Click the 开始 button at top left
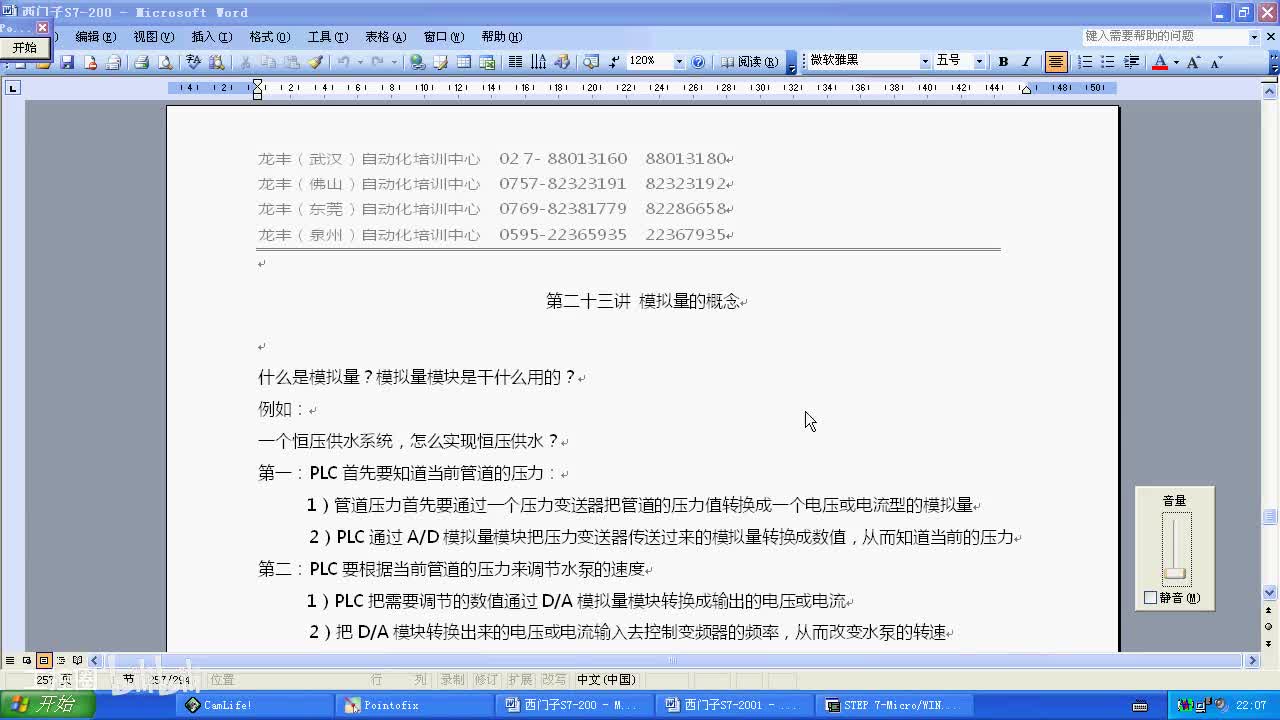 25,47
